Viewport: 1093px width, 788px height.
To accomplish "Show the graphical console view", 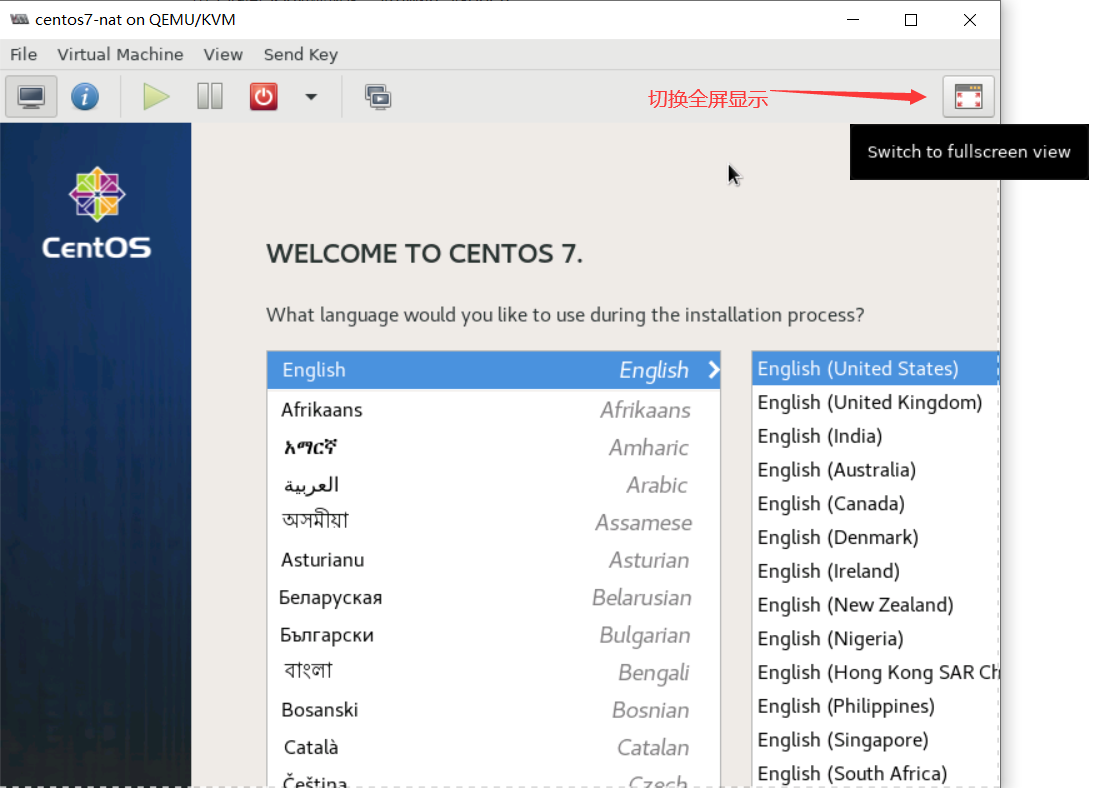I will click(31, 96).
